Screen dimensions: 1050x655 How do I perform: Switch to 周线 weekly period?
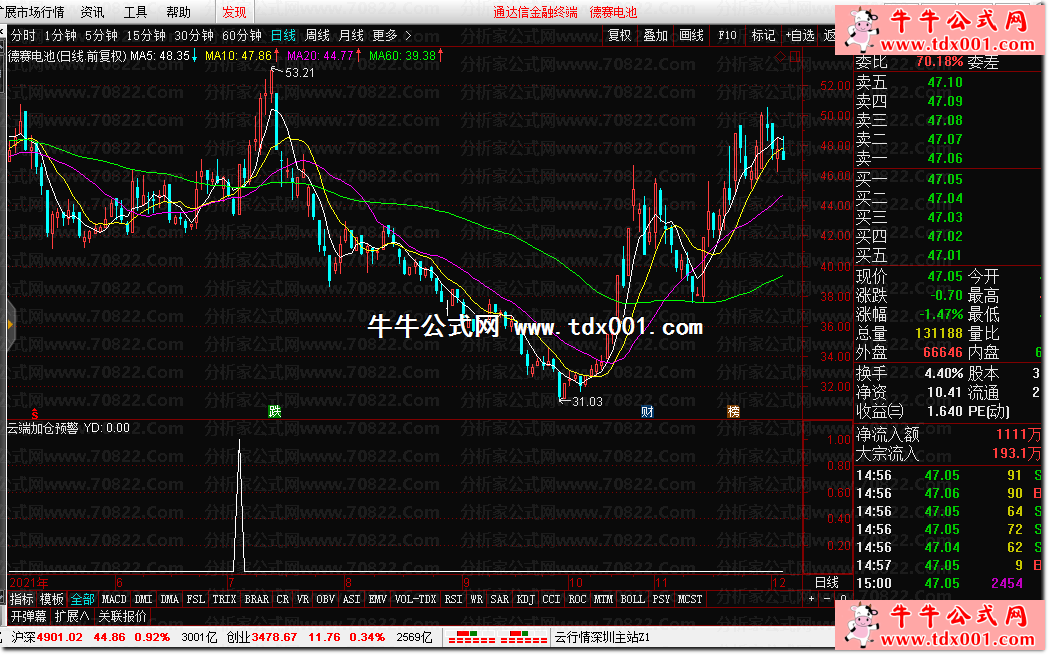(317, 35)
